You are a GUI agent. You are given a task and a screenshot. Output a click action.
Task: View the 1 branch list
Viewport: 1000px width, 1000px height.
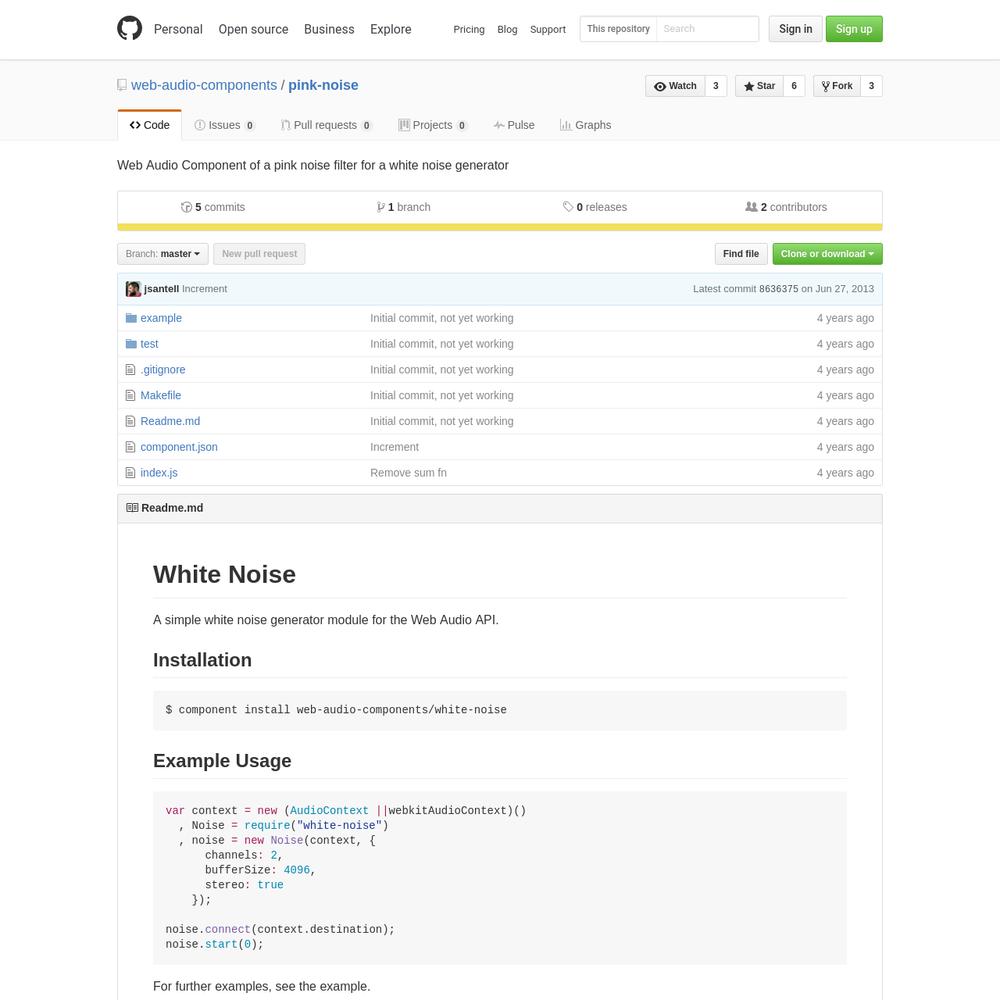404,207
